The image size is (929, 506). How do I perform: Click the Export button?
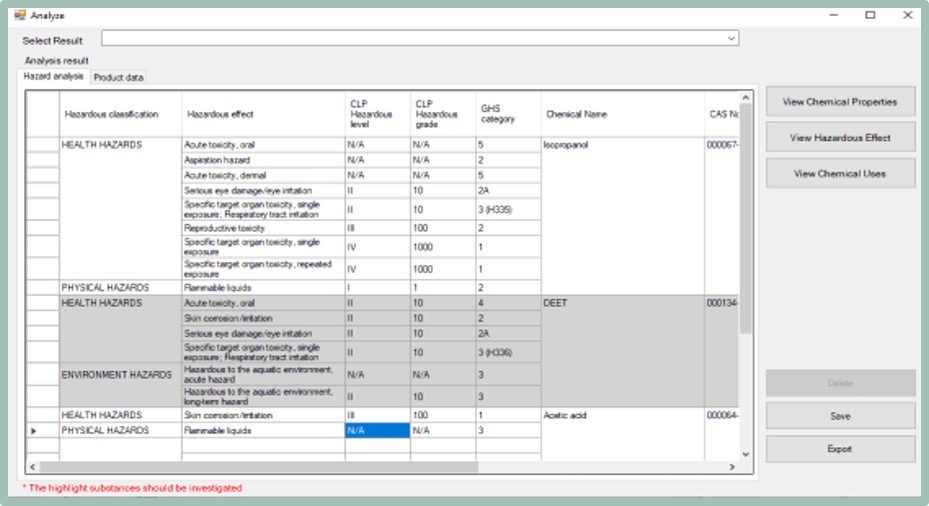coord(840,449)
